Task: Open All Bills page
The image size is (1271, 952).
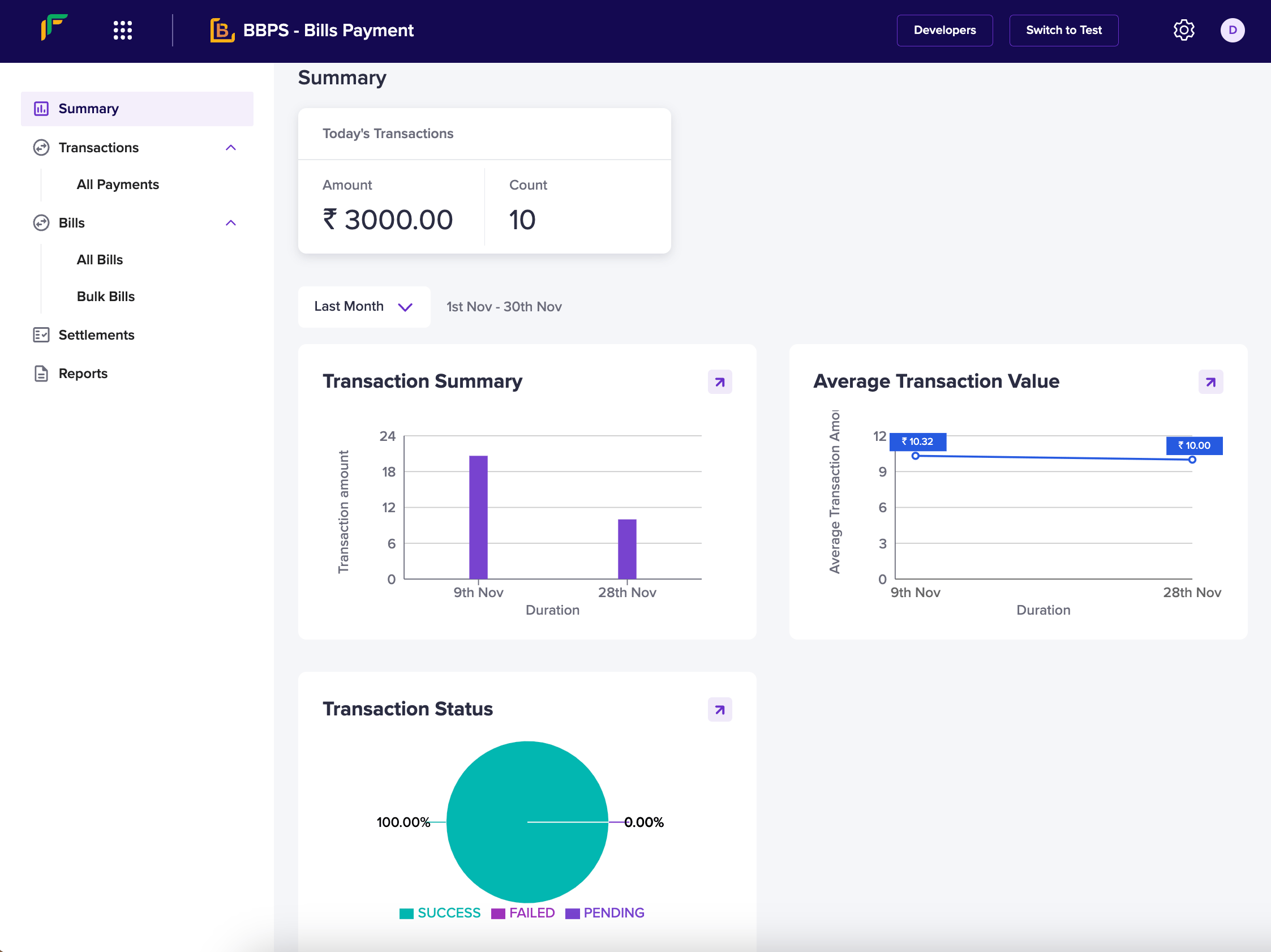Action: click(x=100, y=260)
